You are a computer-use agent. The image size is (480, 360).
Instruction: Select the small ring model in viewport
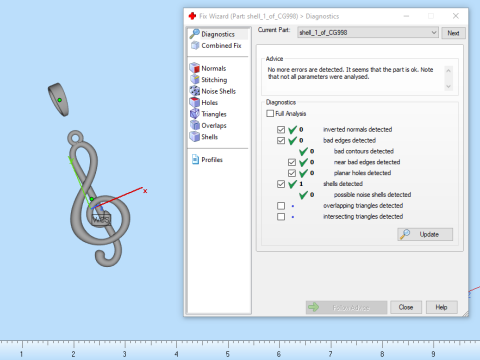click(58, 100)
